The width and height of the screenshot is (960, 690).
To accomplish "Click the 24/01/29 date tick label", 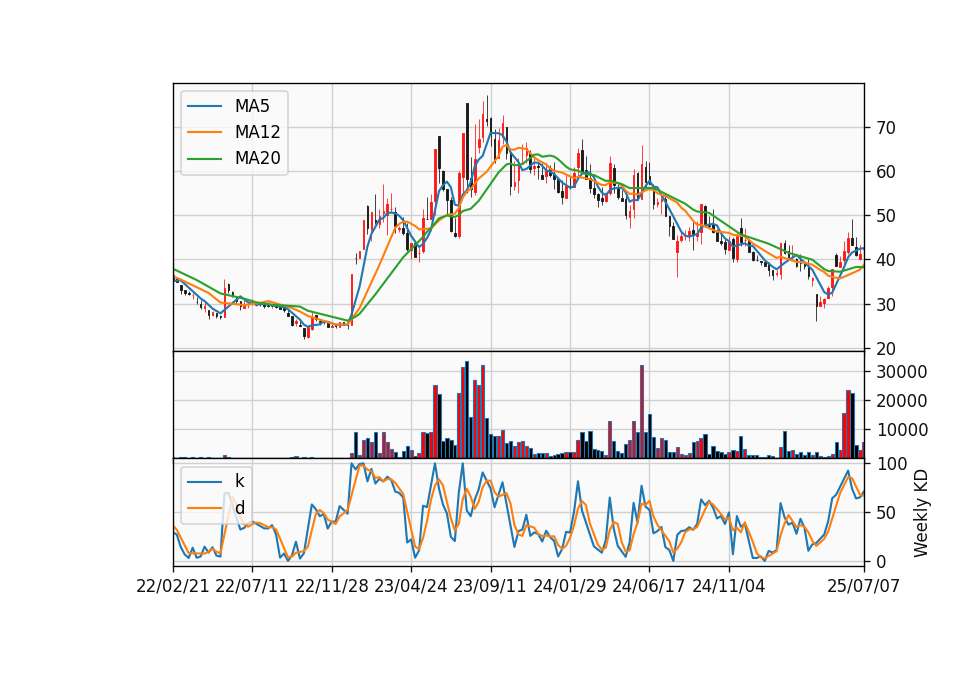I will click(x=569, y=586).
